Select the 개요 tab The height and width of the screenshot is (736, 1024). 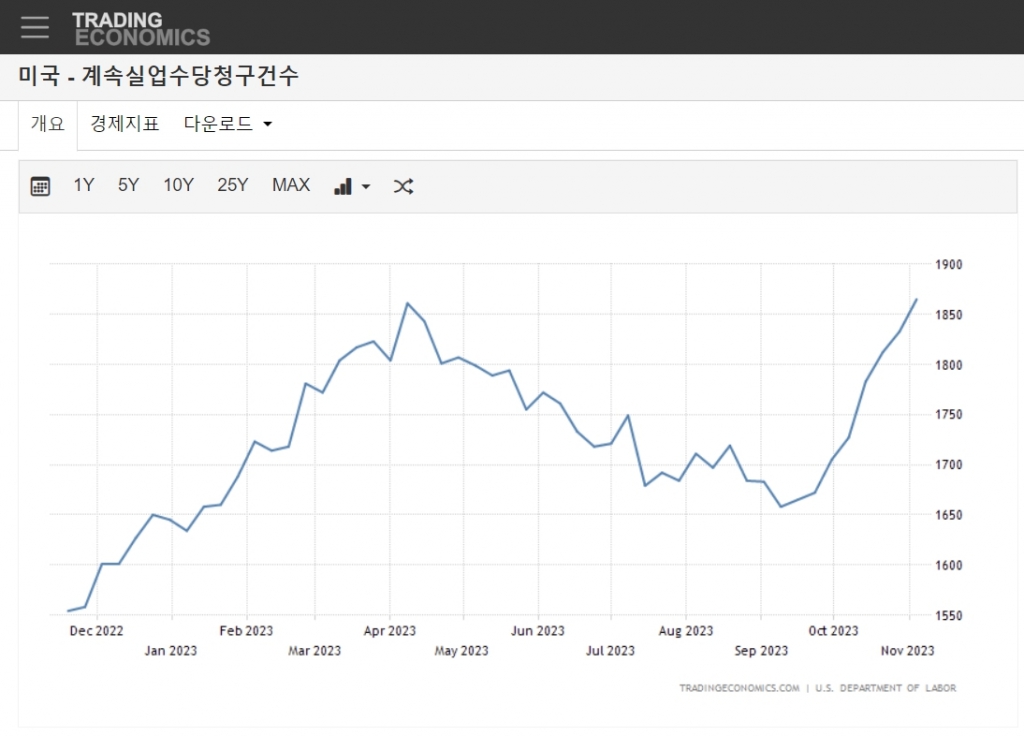[47, 124]
